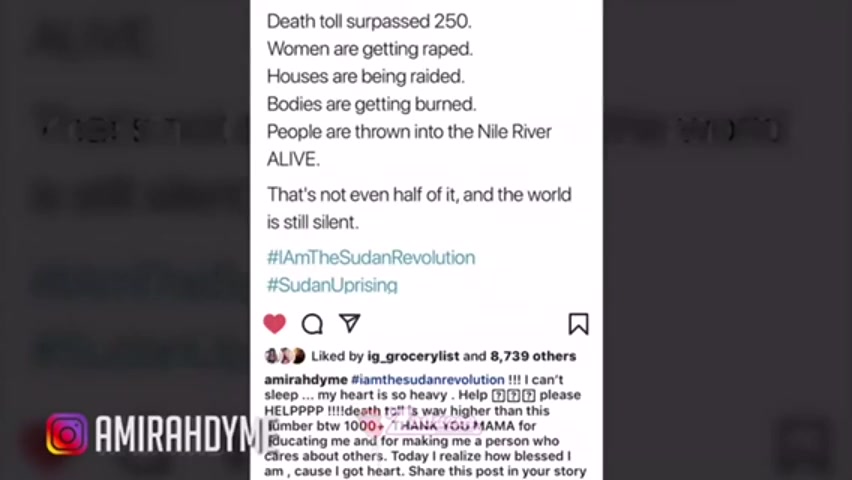
Task: Unlike the post with red heart icon
Action: click(274, 323)
